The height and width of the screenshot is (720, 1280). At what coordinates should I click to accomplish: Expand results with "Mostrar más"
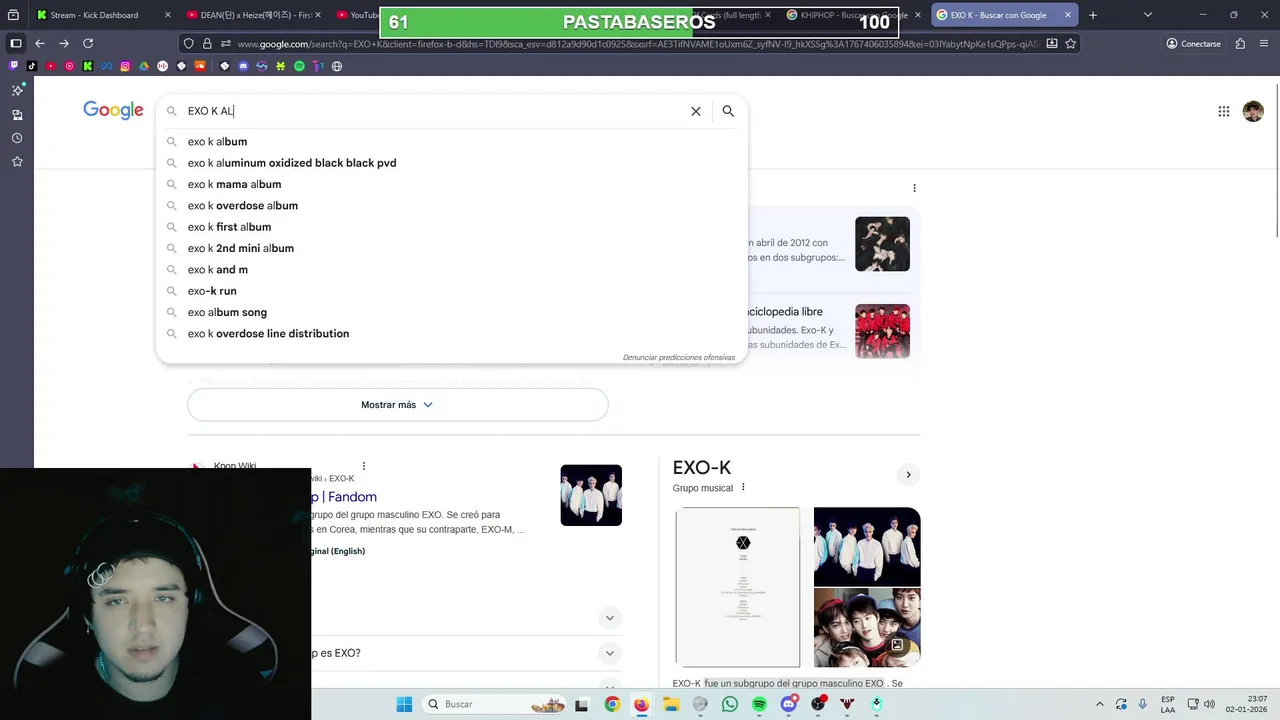[x=398, y=405]
